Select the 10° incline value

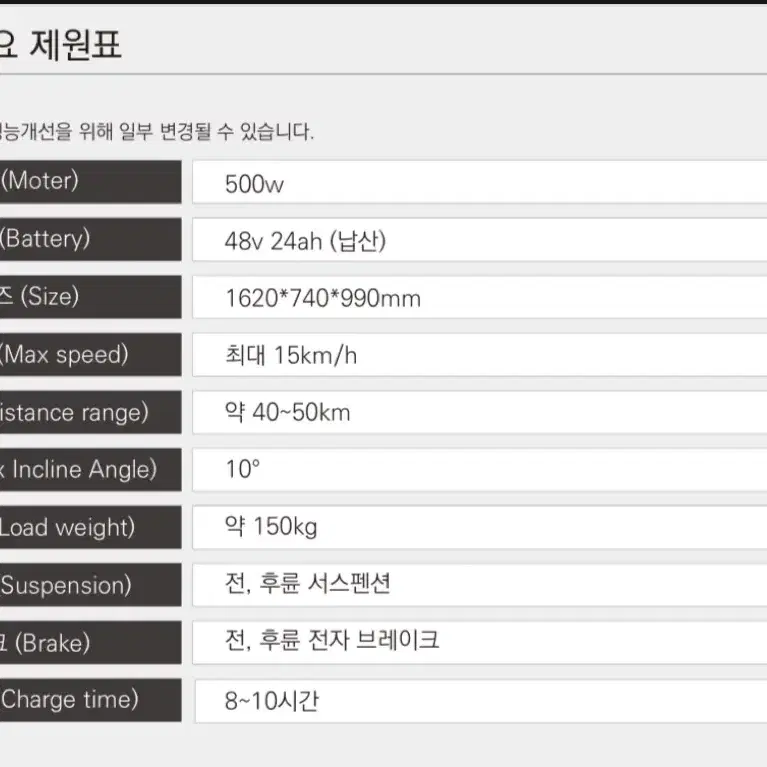coord(243,469)
